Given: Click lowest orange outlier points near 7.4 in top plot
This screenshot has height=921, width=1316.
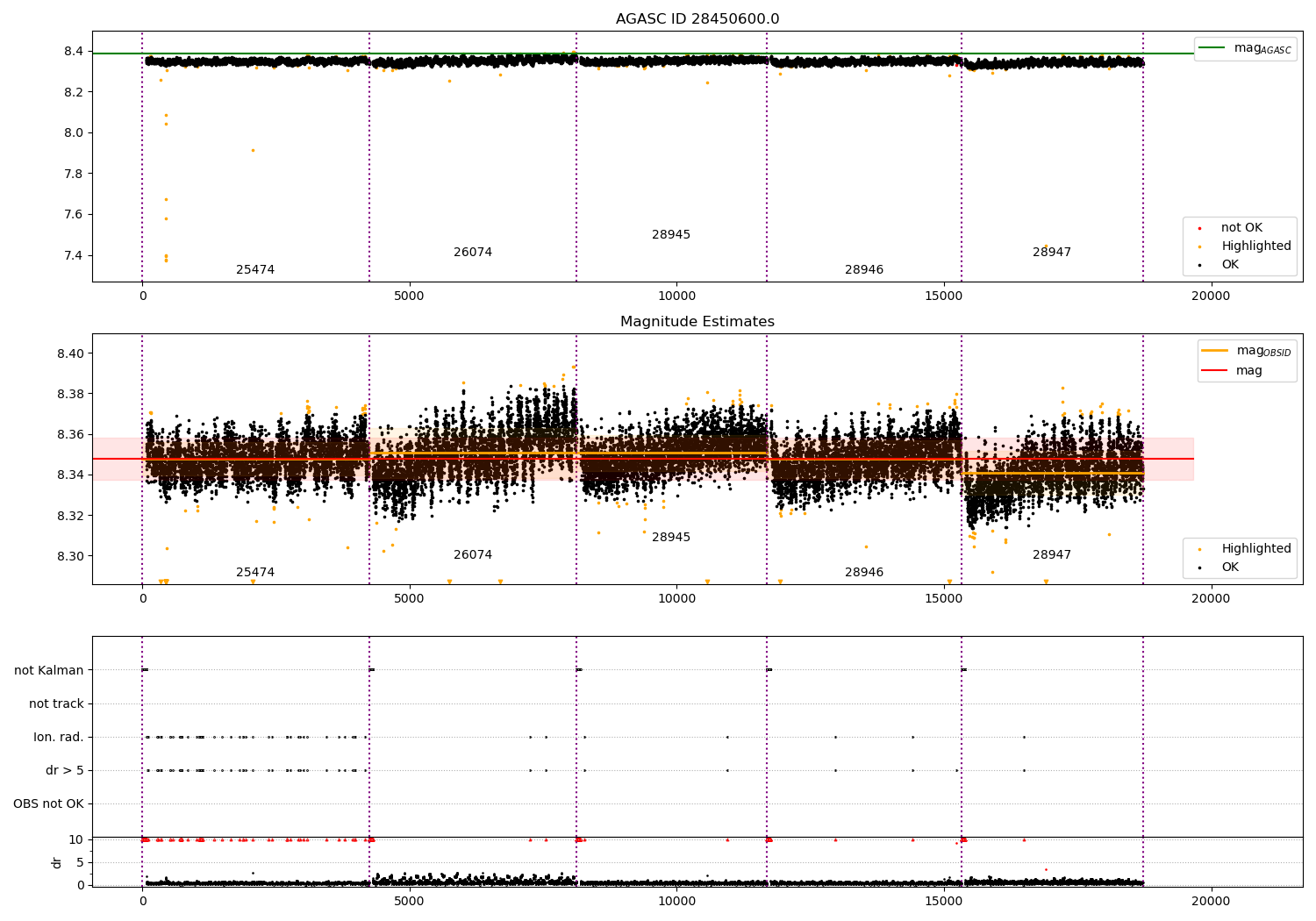Looking at the screenshot, I should click(x=166, y=258).
